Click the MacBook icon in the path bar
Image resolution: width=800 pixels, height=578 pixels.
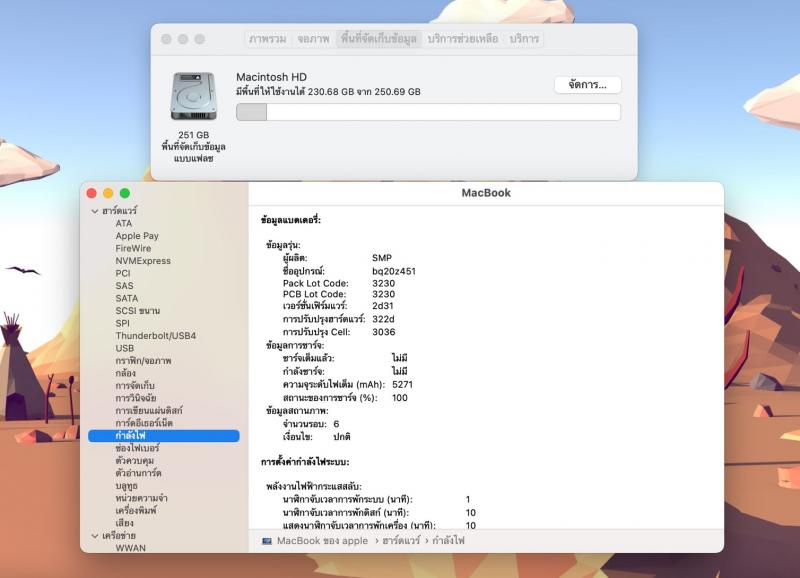pyautogui.click(x=266, y=541)
